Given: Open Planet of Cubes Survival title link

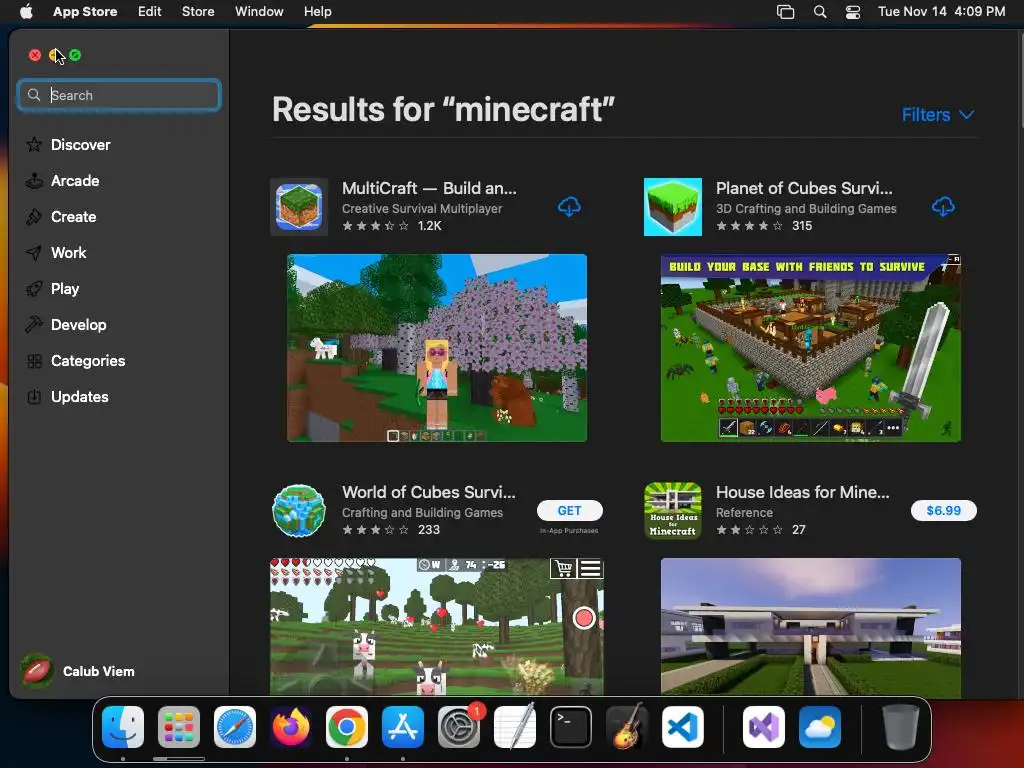Looking at the screenshot, I should (x=804, y=188).
